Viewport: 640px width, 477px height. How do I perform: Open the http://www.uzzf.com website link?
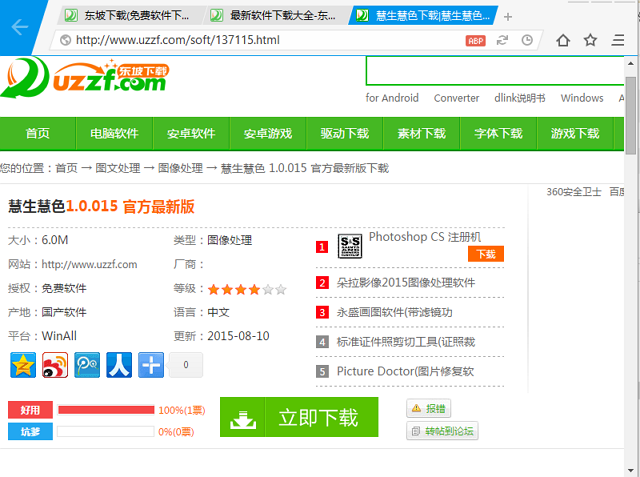point(89,264)
